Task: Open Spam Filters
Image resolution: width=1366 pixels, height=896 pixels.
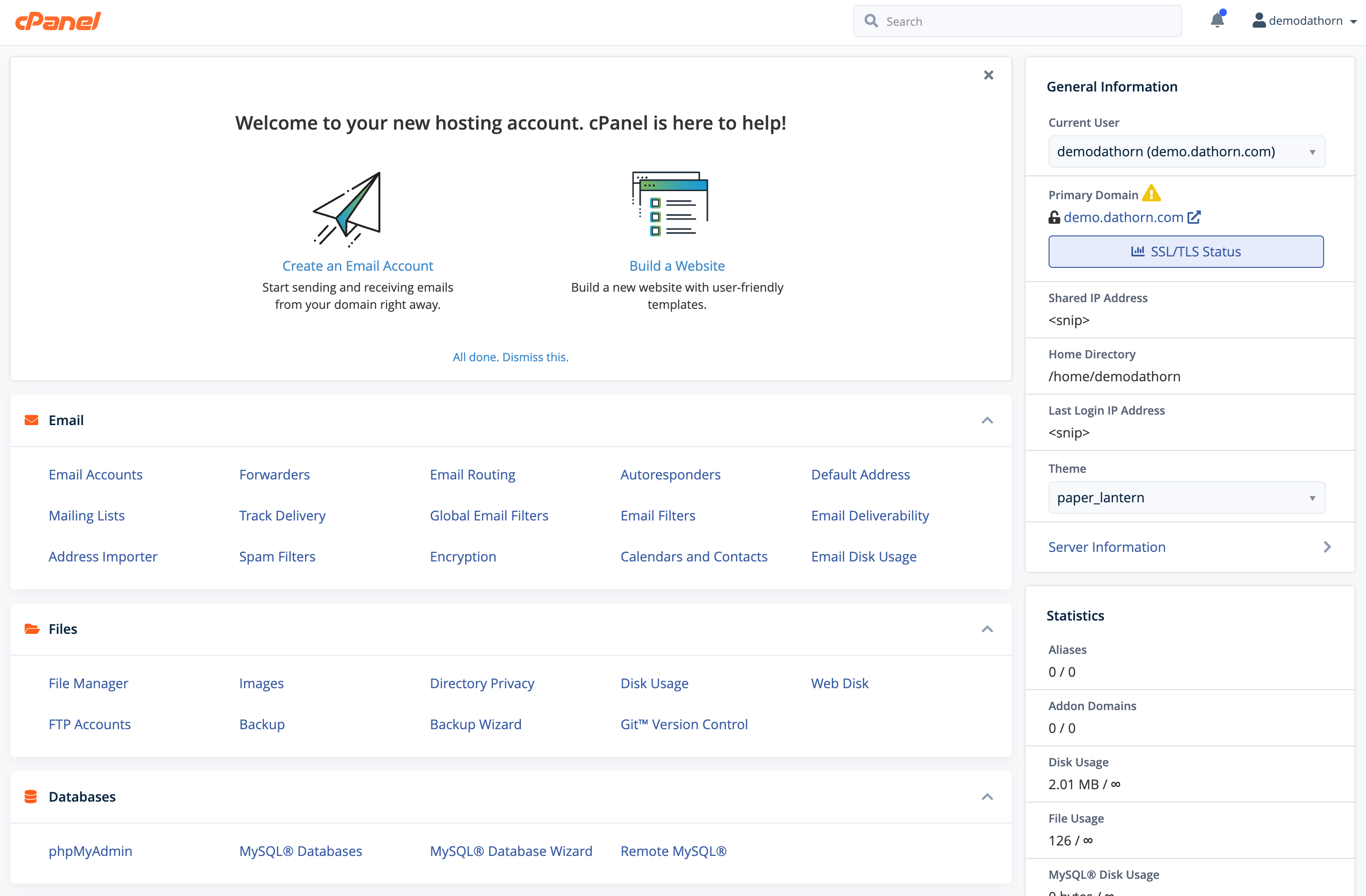Action: click(277, 556)
